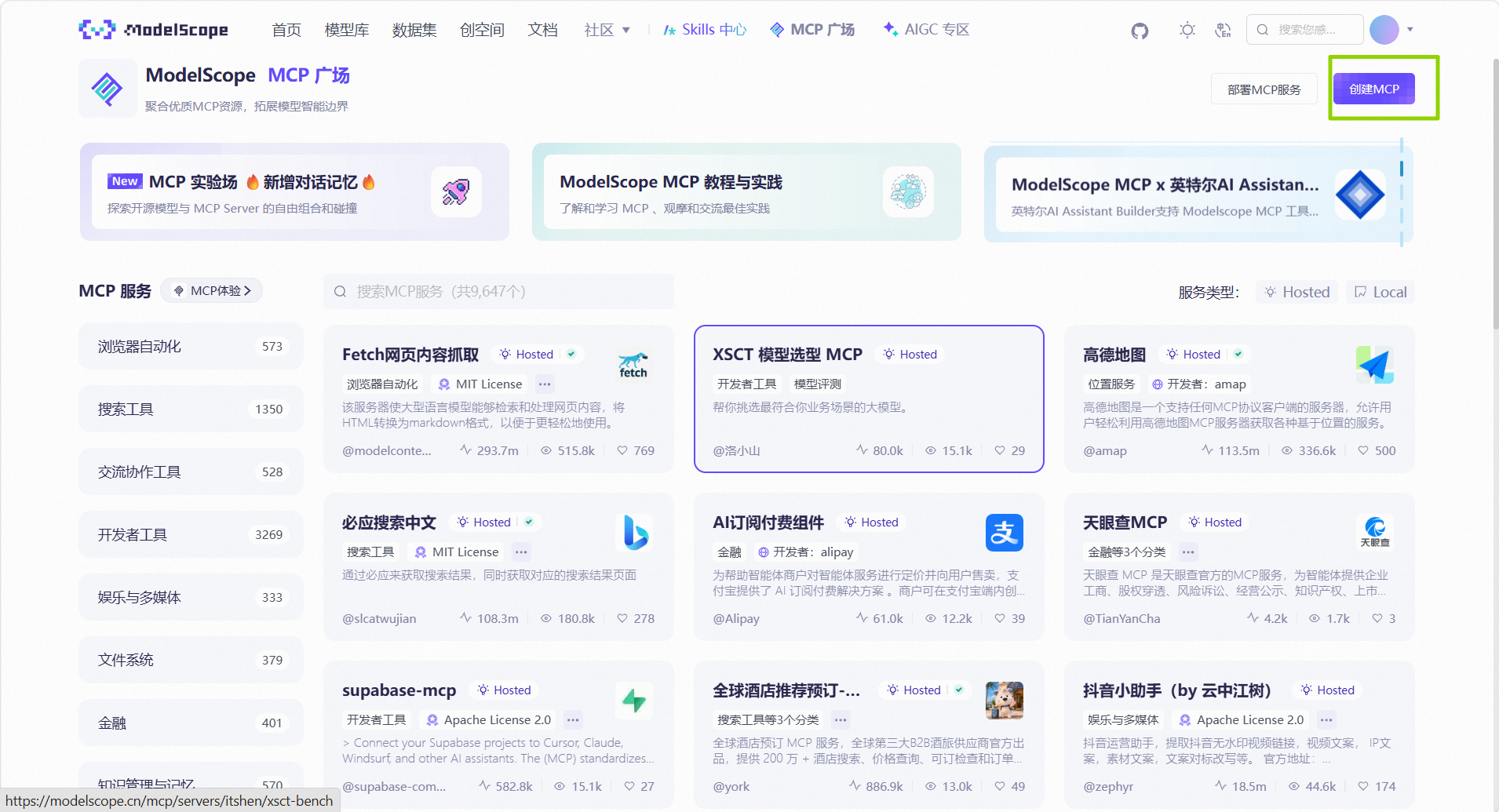The height and width of the screenshot is (812, 1499).
Task: Expand 搜索工具等3个分类 tags on hotel card
Action: (841, 719)
